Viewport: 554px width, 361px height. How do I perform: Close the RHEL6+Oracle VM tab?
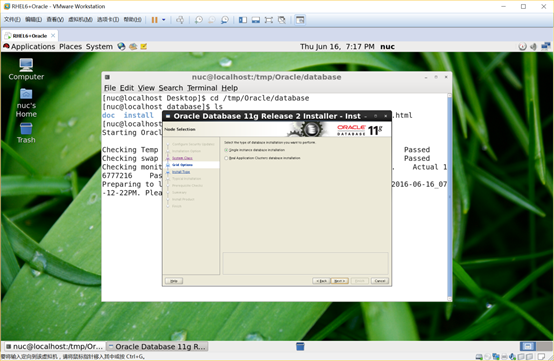(53, 36)
